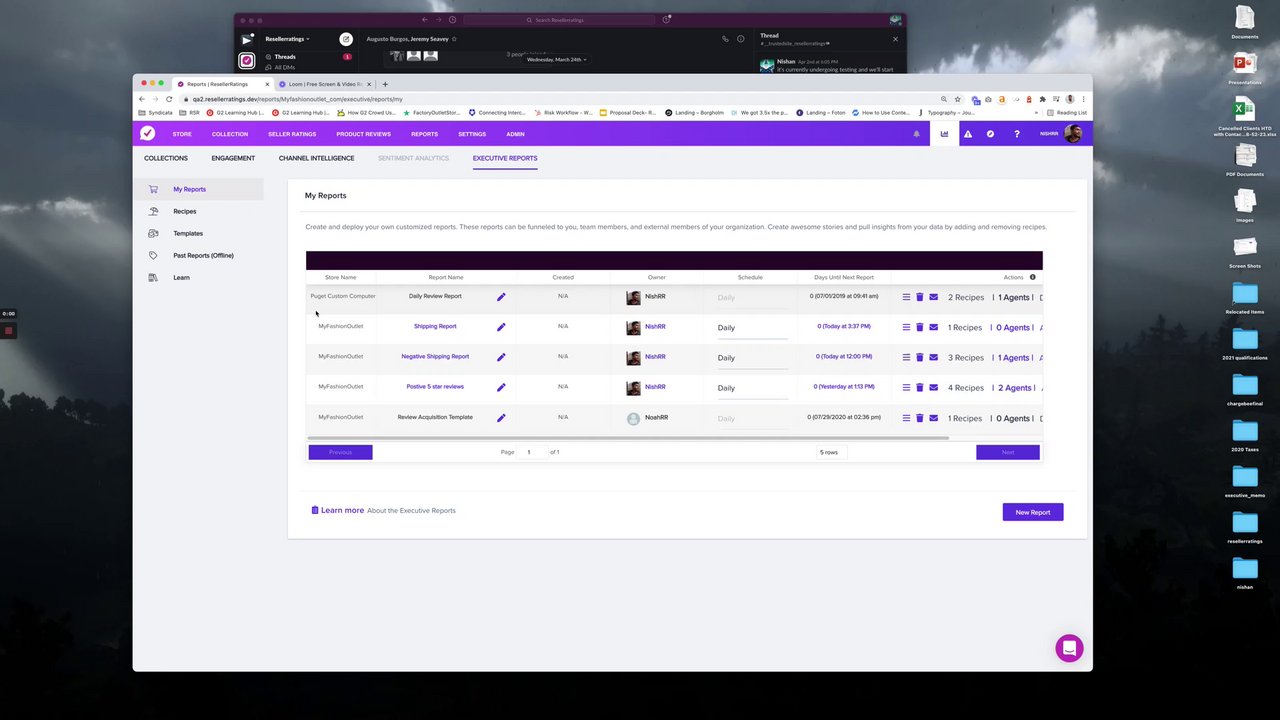Email the Shipping Report via envelope icon

coord(933,327)
